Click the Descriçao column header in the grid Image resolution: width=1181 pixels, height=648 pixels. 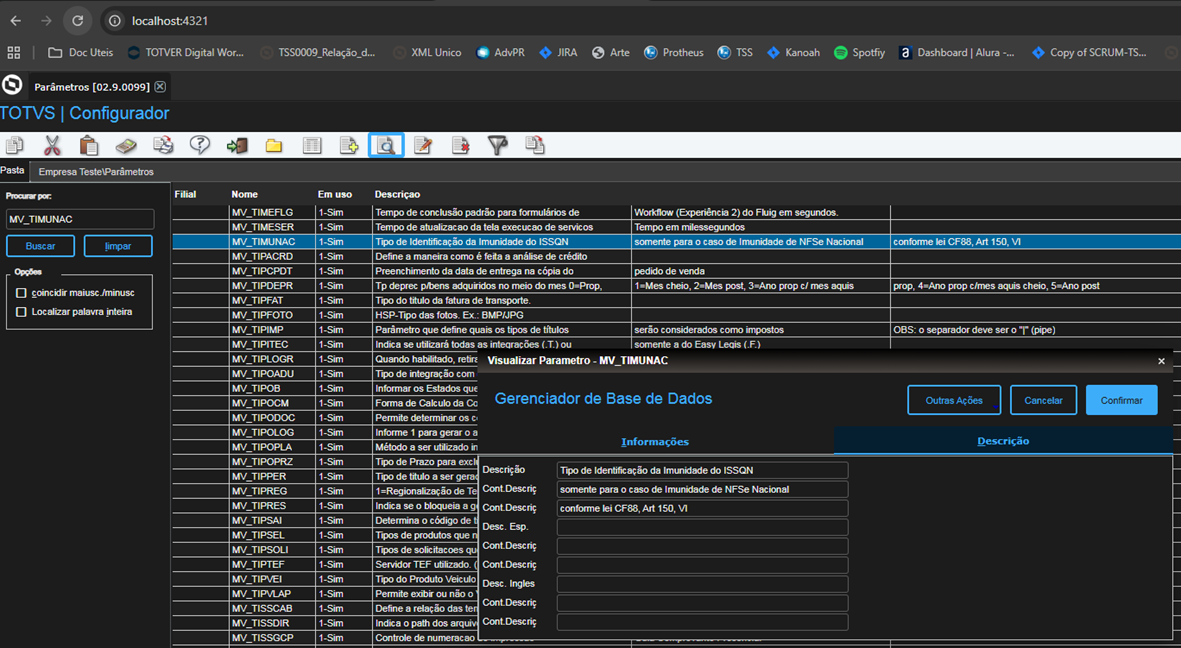398,194
